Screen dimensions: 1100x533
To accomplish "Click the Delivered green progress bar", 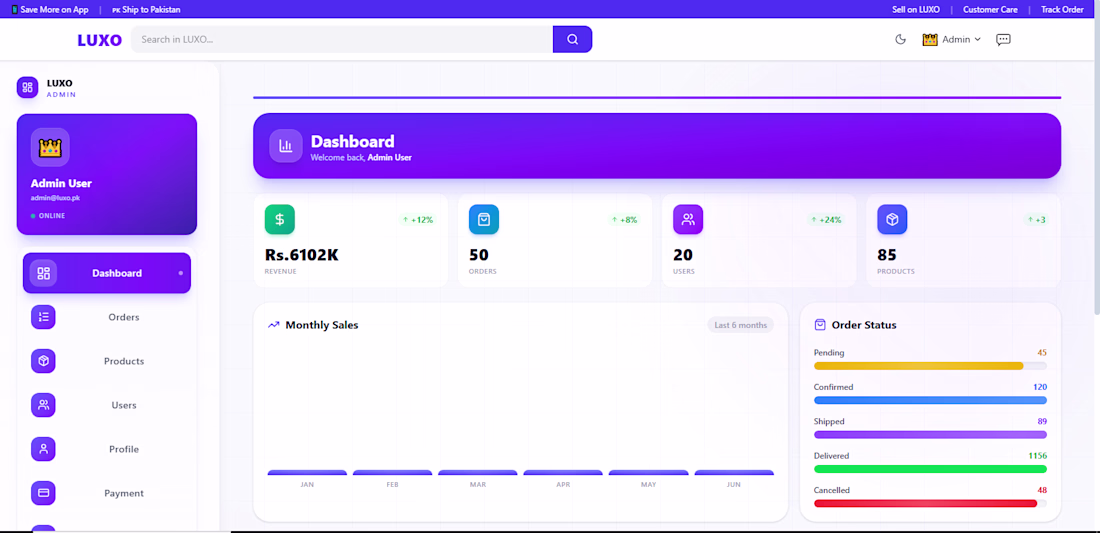I will tap(930, 469).
